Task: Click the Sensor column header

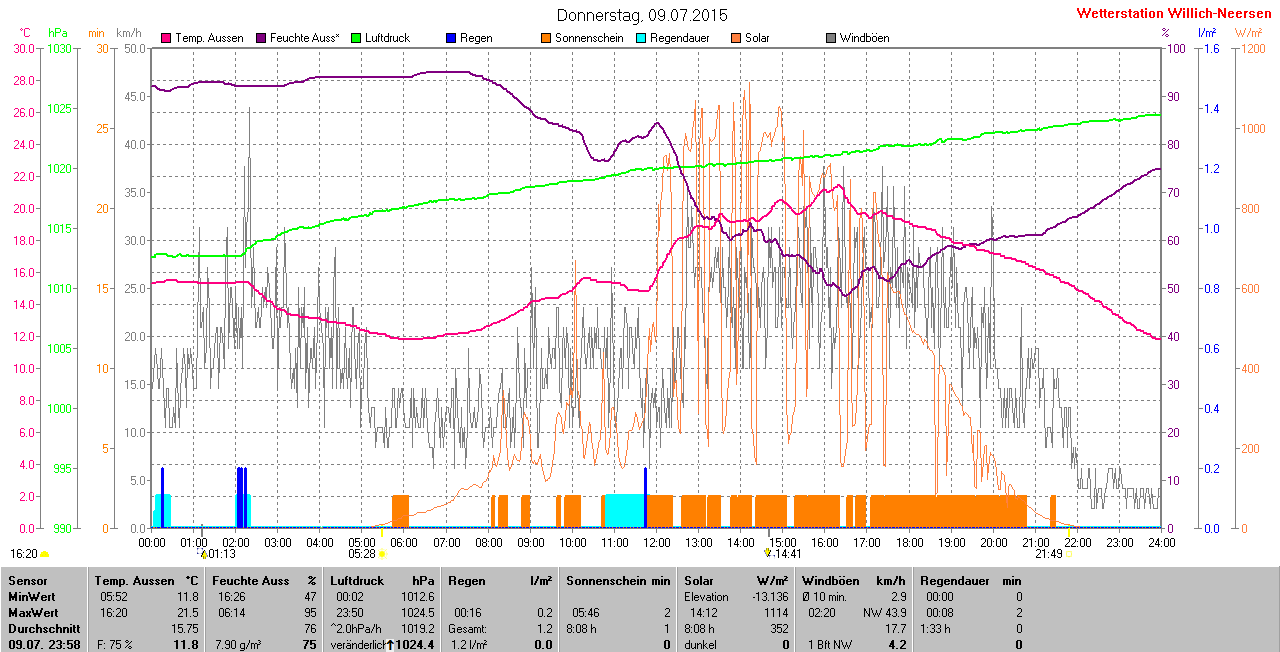Action: [27, 580]
